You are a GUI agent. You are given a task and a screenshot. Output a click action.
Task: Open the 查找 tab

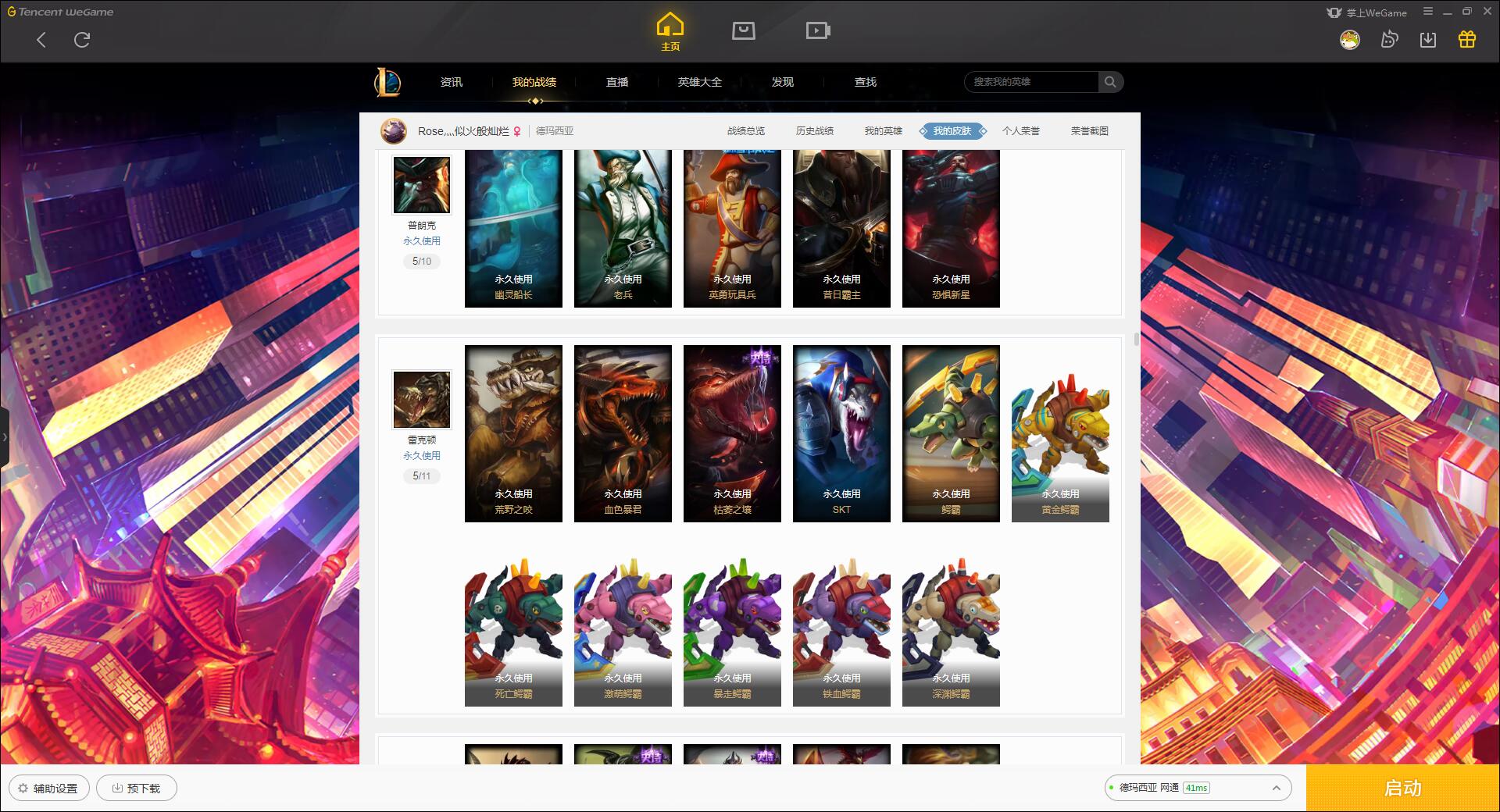(866, 82)
